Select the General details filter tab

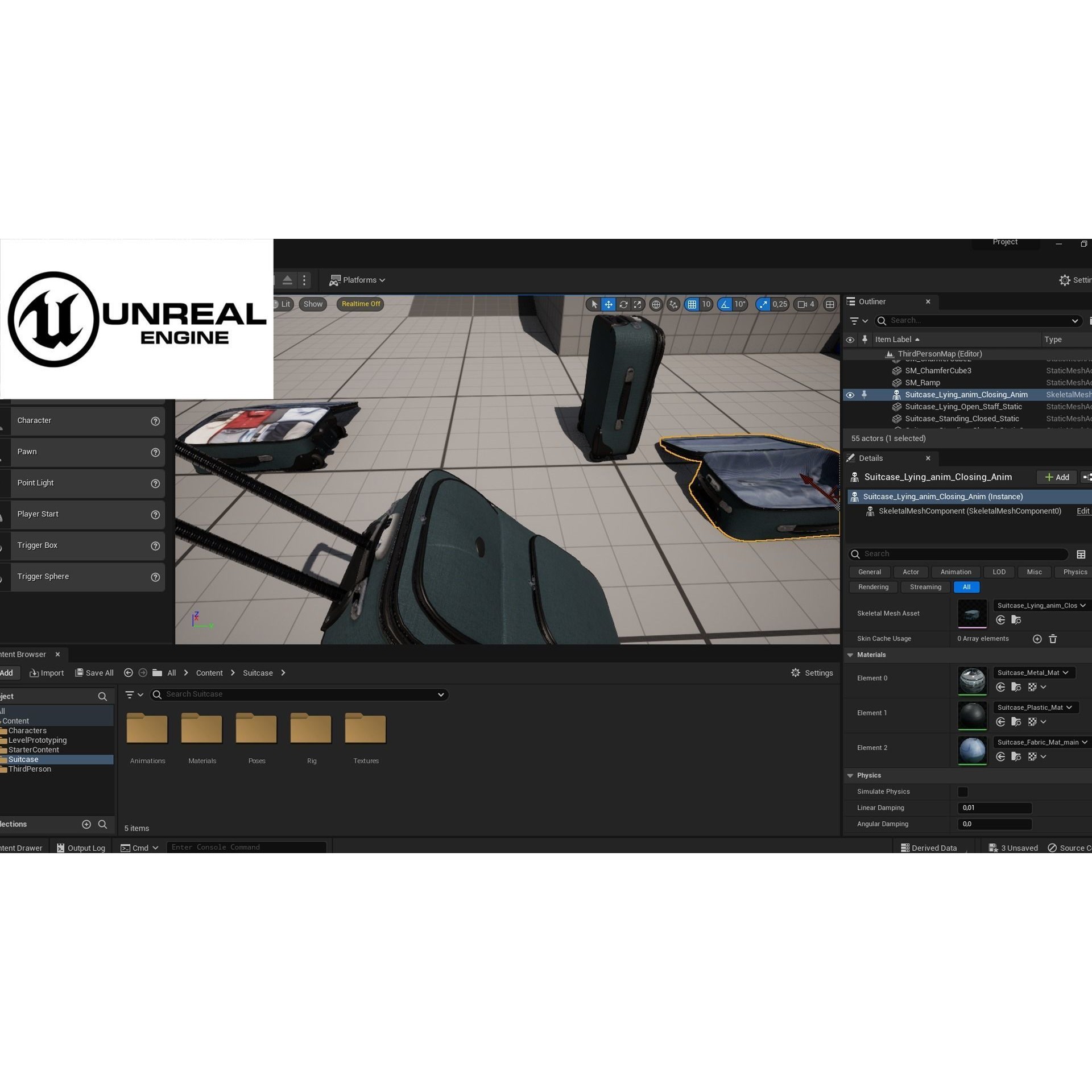[x=869, y=572]
